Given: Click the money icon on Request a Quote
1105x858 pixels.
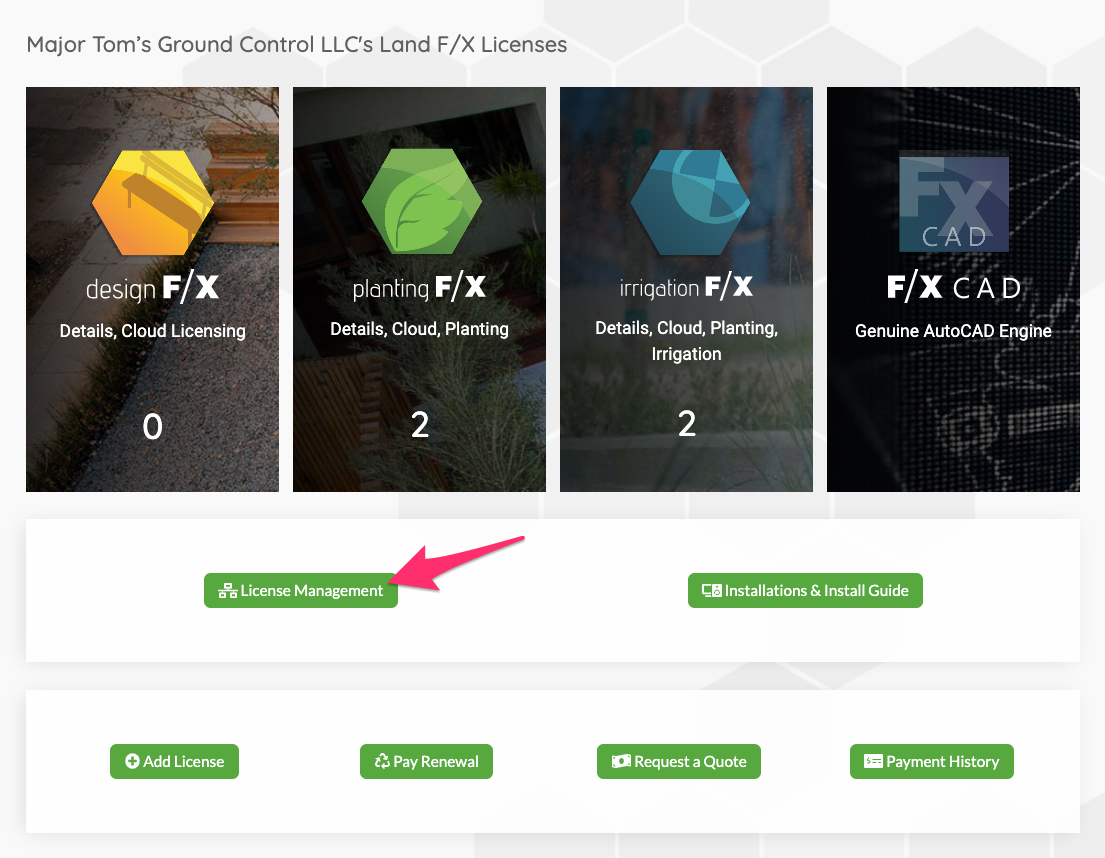Looking at the screenshot, I should (621, 761).
